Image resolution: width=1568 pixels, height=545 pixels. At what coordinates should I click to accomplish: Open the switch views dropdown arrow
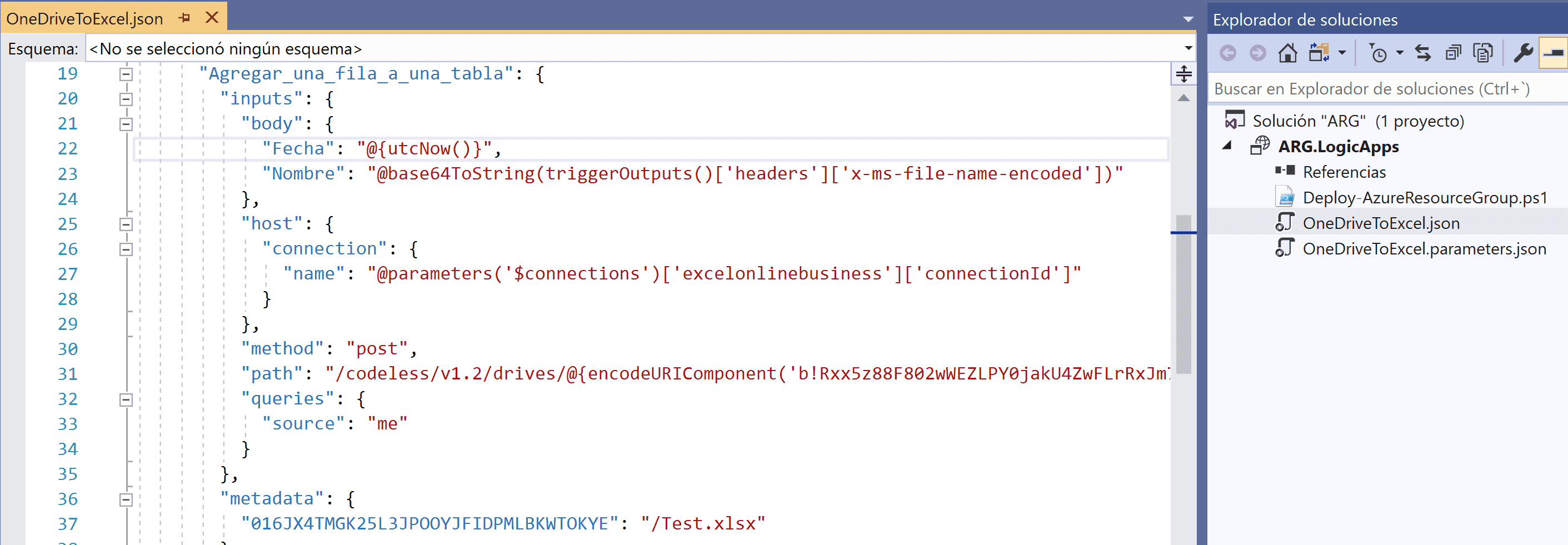pos(1341,53)
